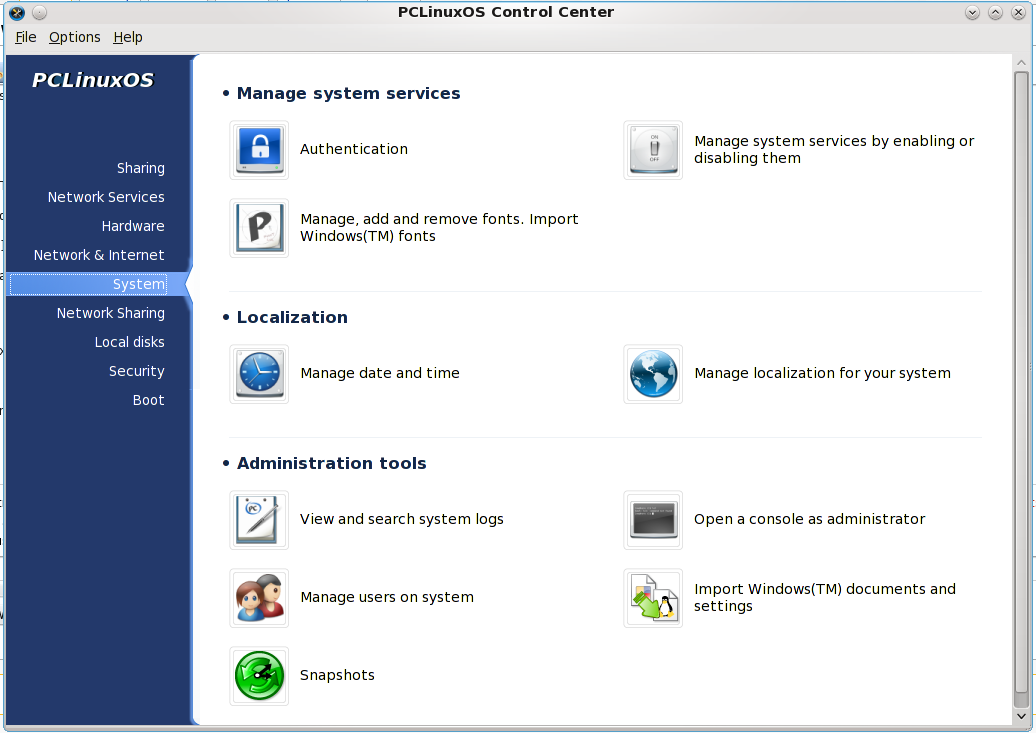Image resolution: width=1036 pixels, height=733 pixels.
Task: Click the Authentication label
Action: (353, 149)
